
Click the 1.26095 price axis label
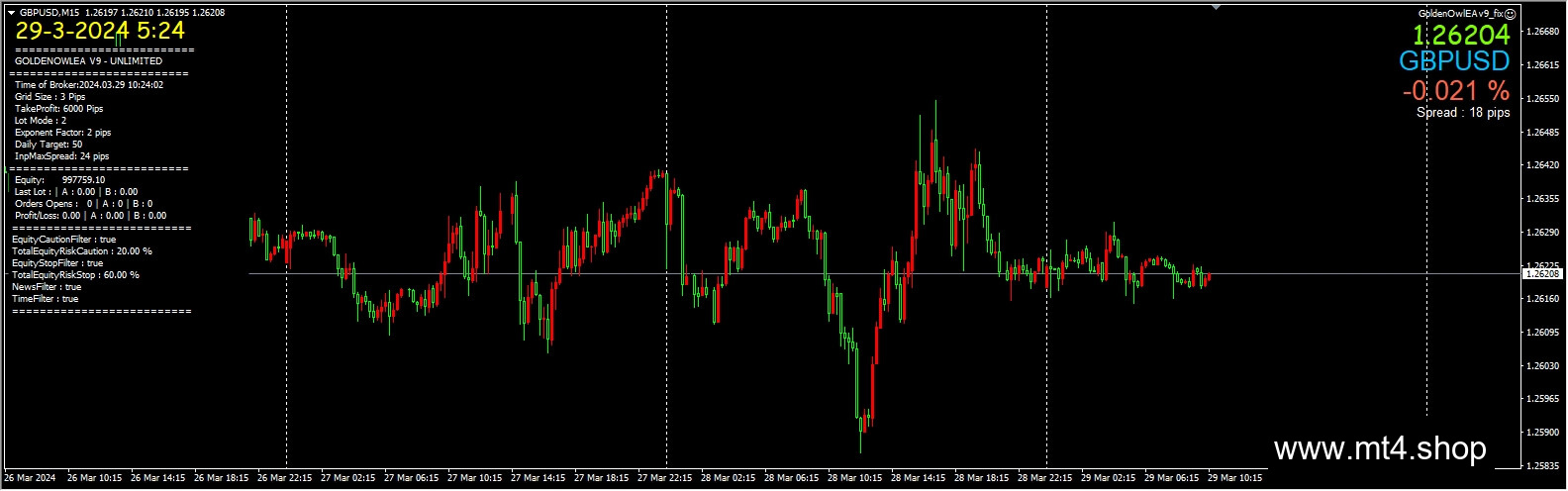(1544, 333)
